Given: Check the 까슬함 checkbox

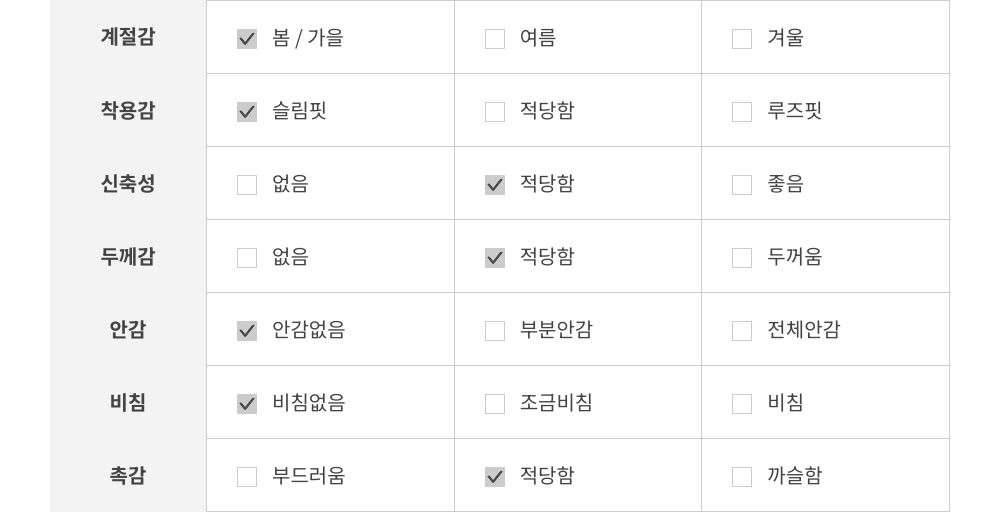Looking at the screenshot, I should (x=742, y=477).
